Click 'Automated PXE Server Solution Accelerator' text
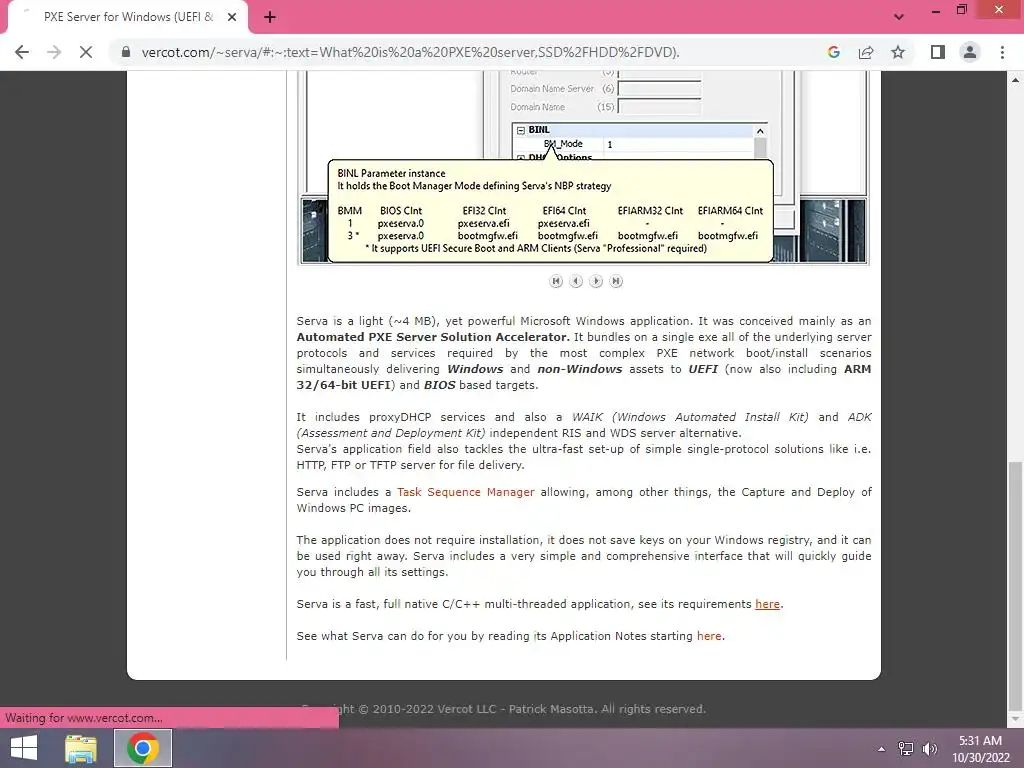 point(434,337)
